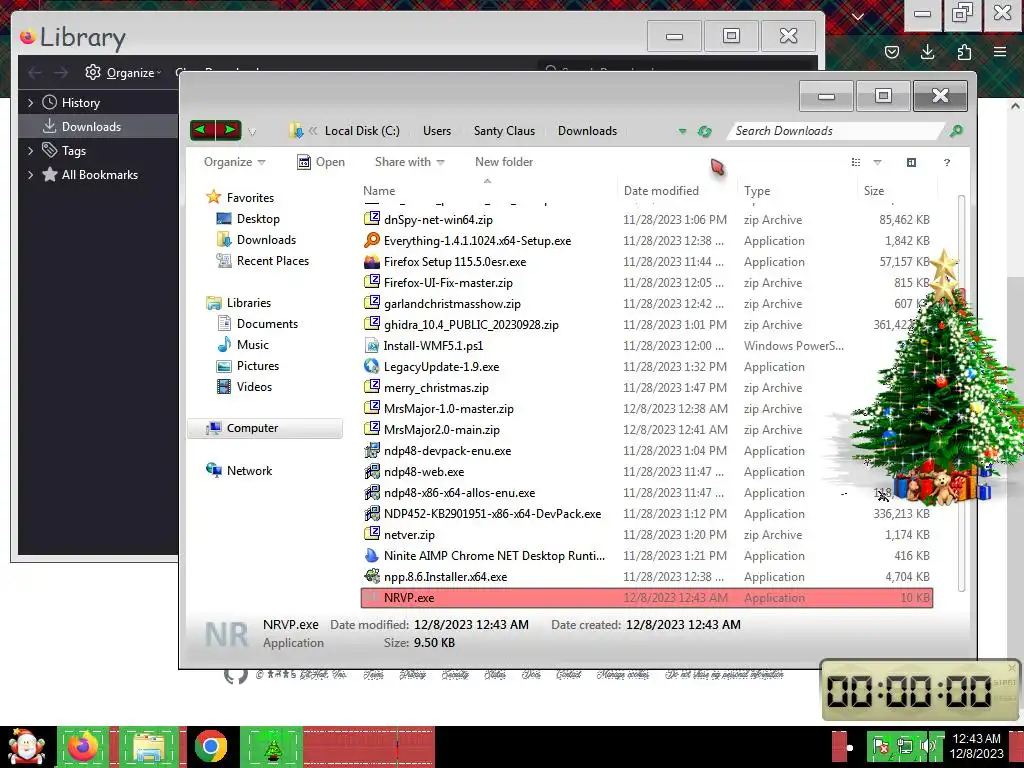Select garlandchristmasshow.zip file

point(452,303)
